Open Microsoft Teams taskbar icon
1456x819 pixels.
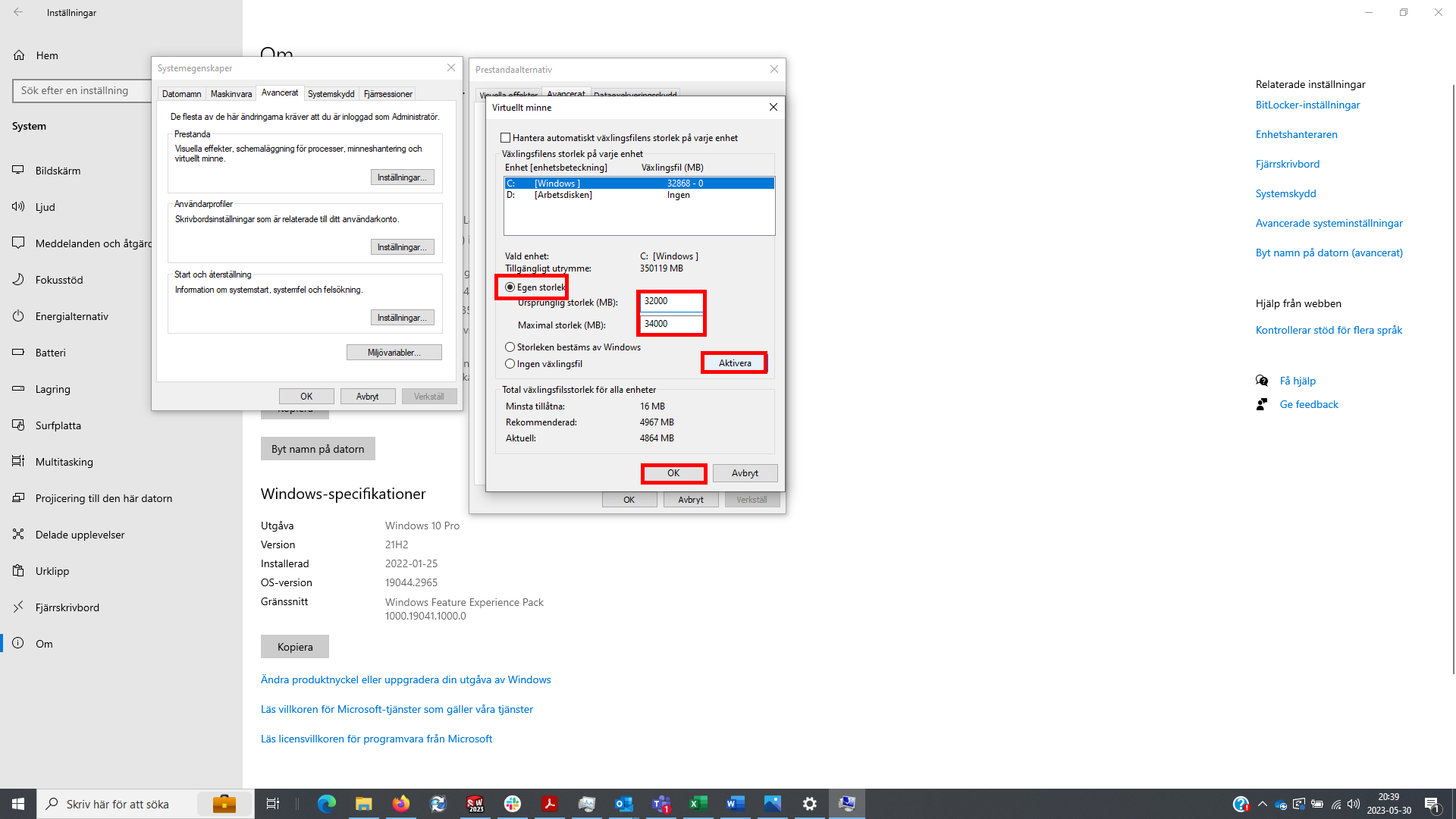point(661,804)
